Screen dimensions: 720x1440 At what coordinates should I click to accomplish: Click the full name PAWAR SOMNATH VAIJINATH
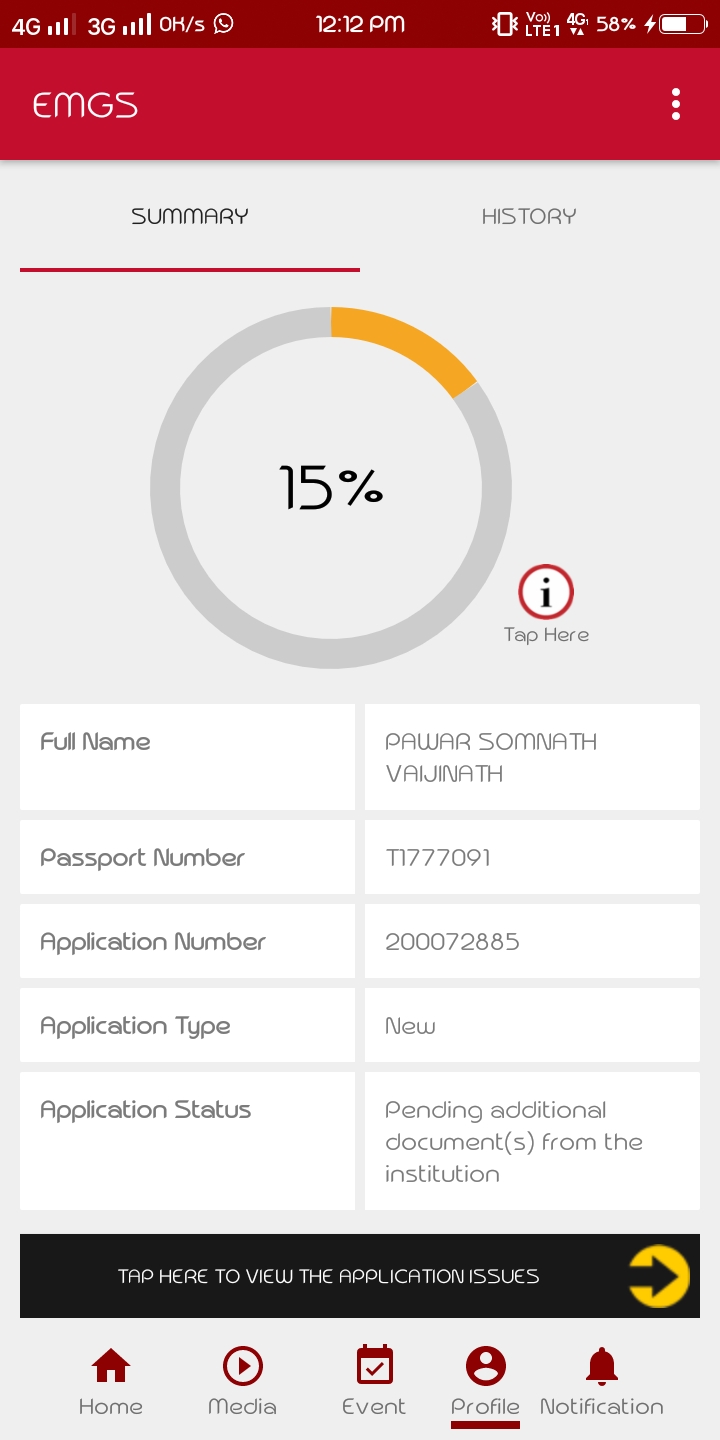point(490,757)
